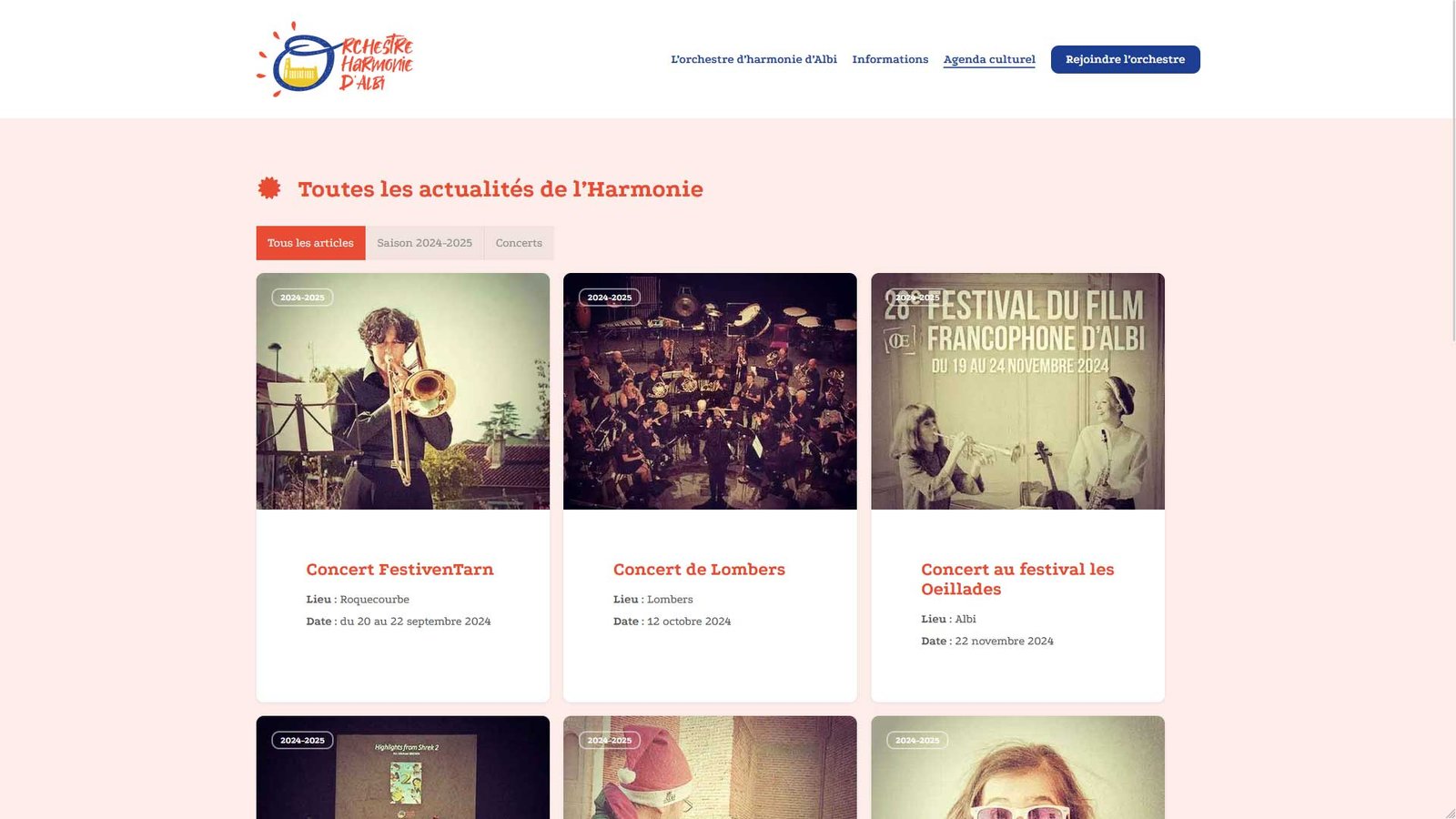Click the orange starburst icon beside the heading
Viewport: 1456px width, 819px height.
click(x=269, y=188)
